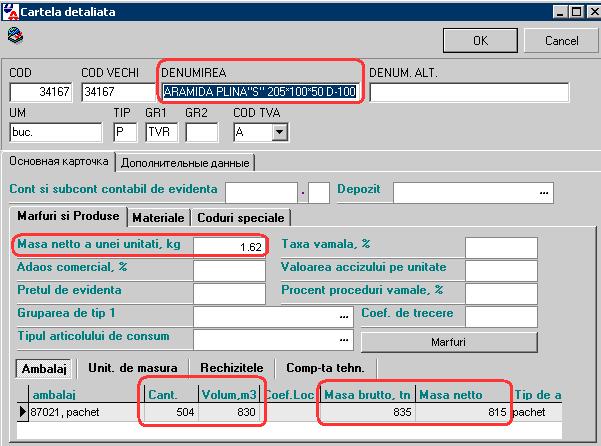This screenshot has height=446, width=601.
Task: Click the TIP field containing P
Action: point(125,132)
